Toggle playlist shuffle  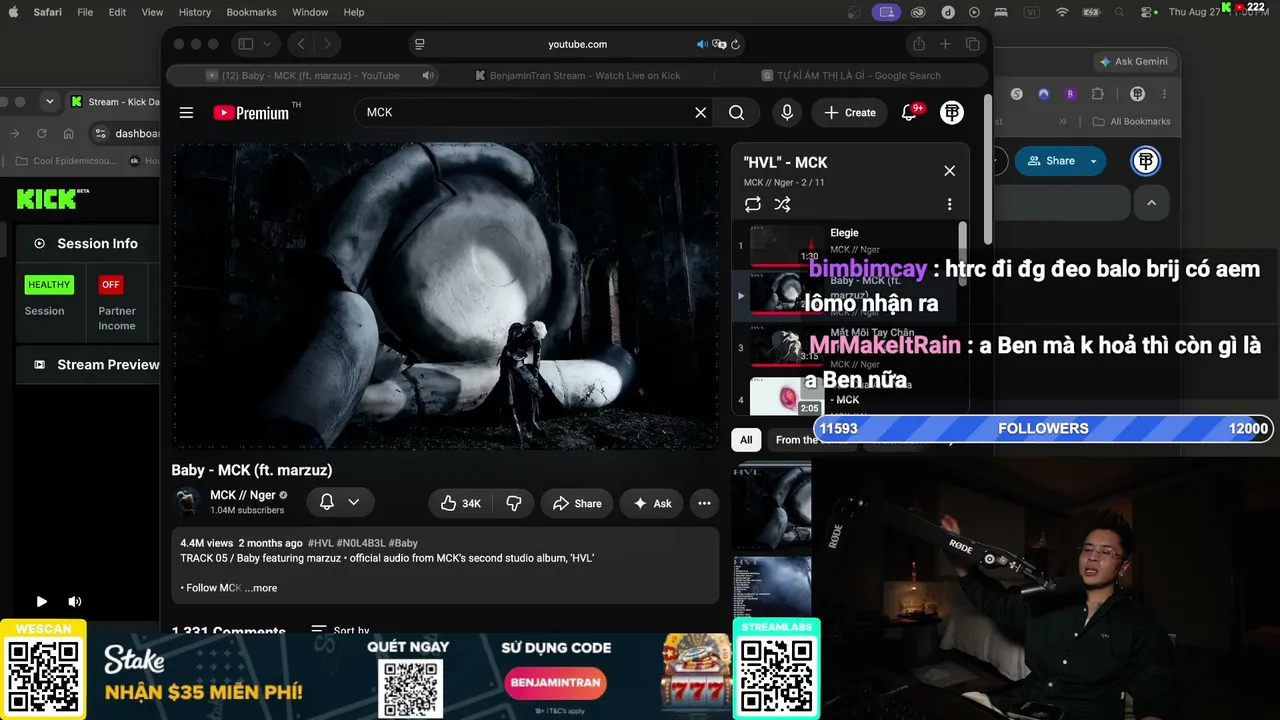tap(782, 204)
